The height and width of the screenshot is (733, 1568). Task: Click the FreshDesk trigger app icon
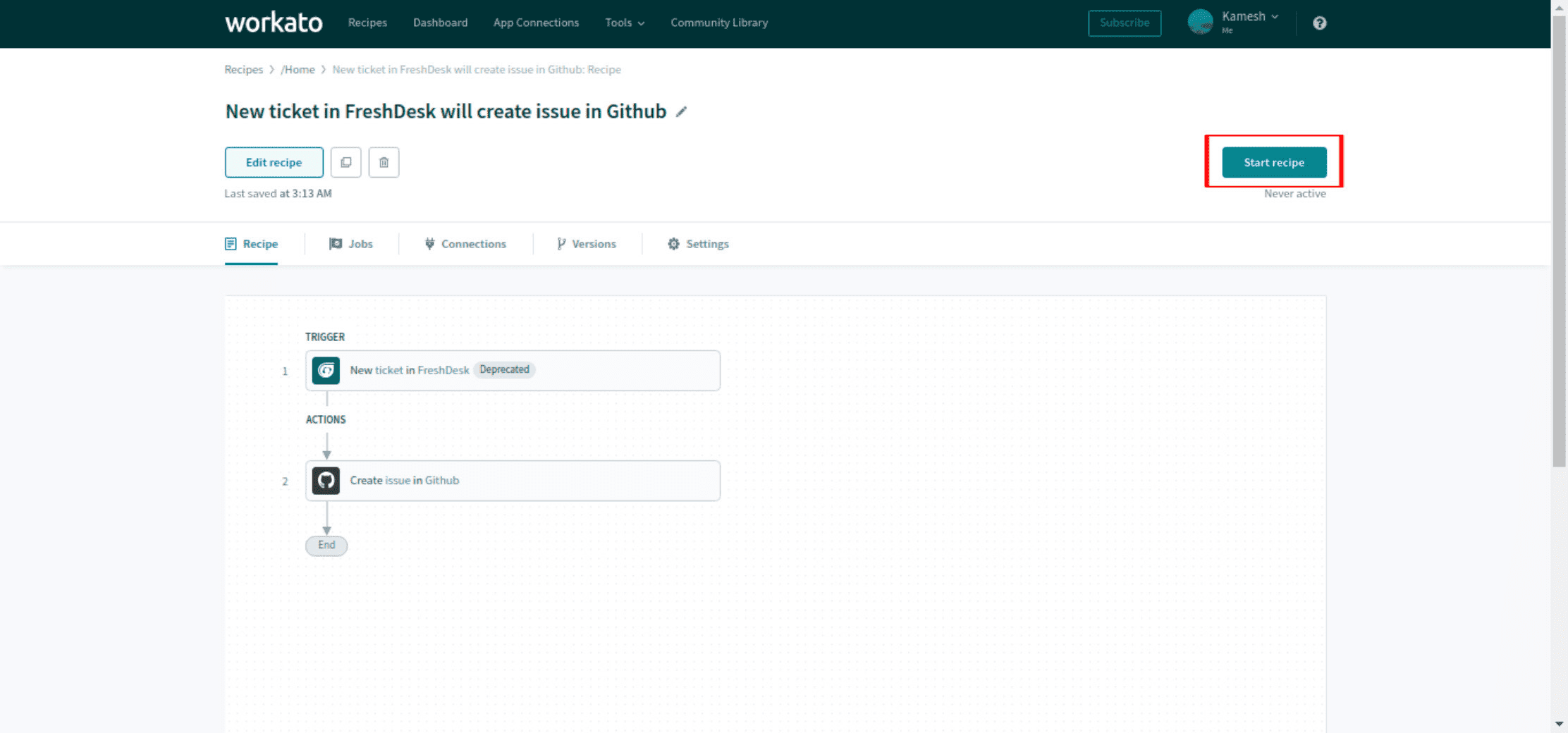point(326,370)
